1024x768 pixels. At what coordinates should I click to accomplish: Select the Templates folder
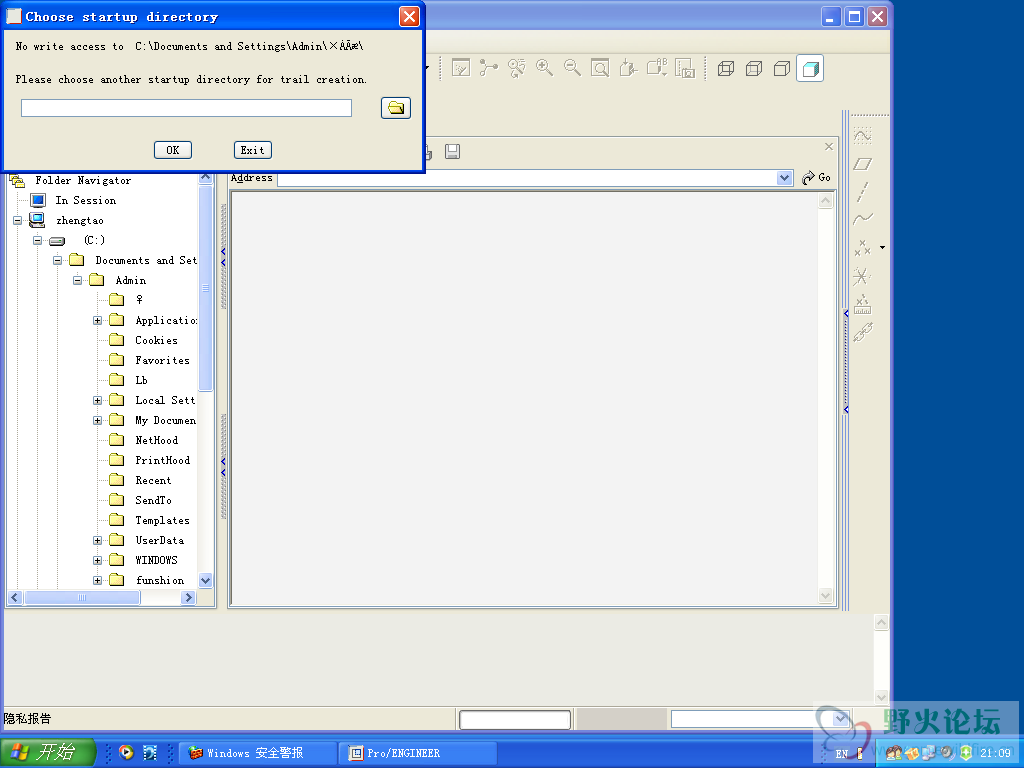pyautogui.click(x=162, y=520)
